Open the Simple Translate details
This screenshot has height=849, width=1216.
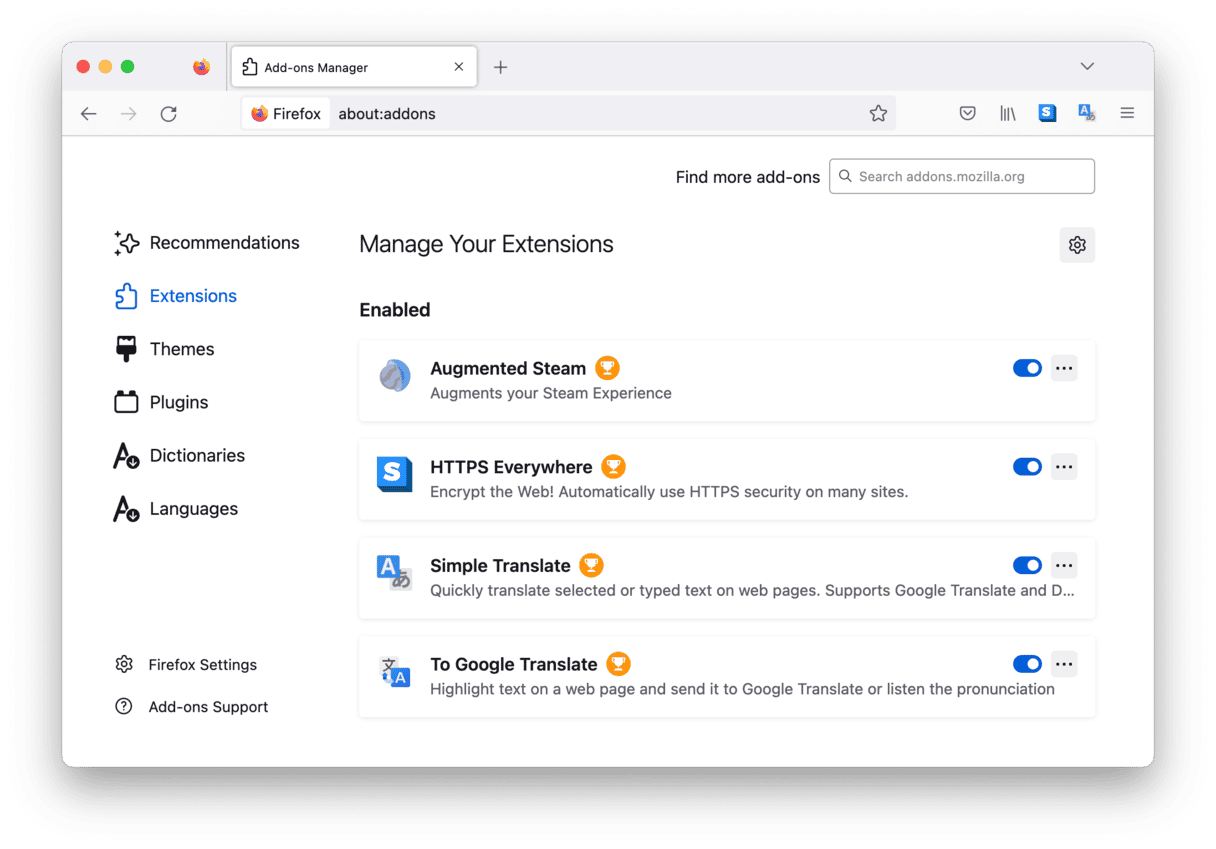click(727, 578)
